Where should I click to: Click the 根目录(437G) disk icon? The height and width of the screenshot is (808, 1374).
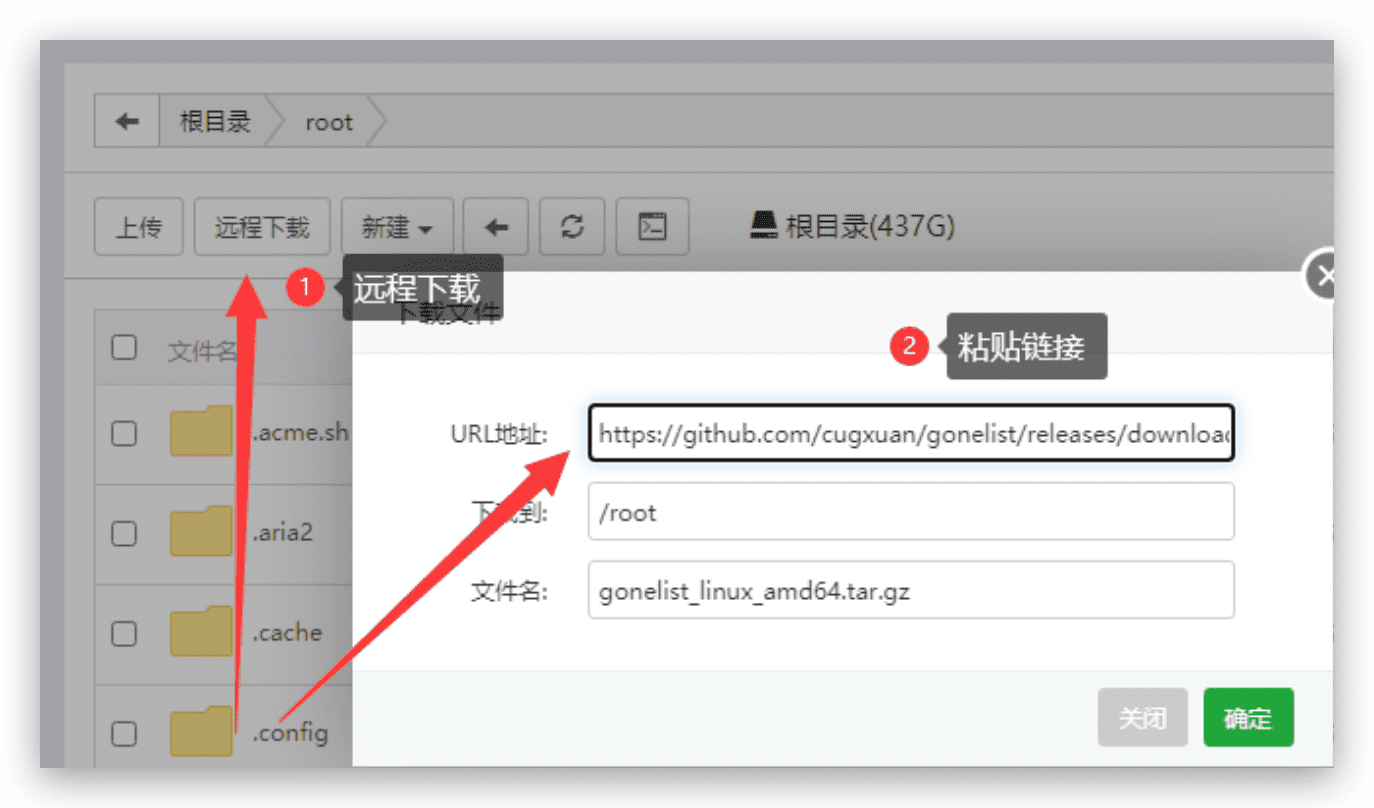click(x=764, y=226)
